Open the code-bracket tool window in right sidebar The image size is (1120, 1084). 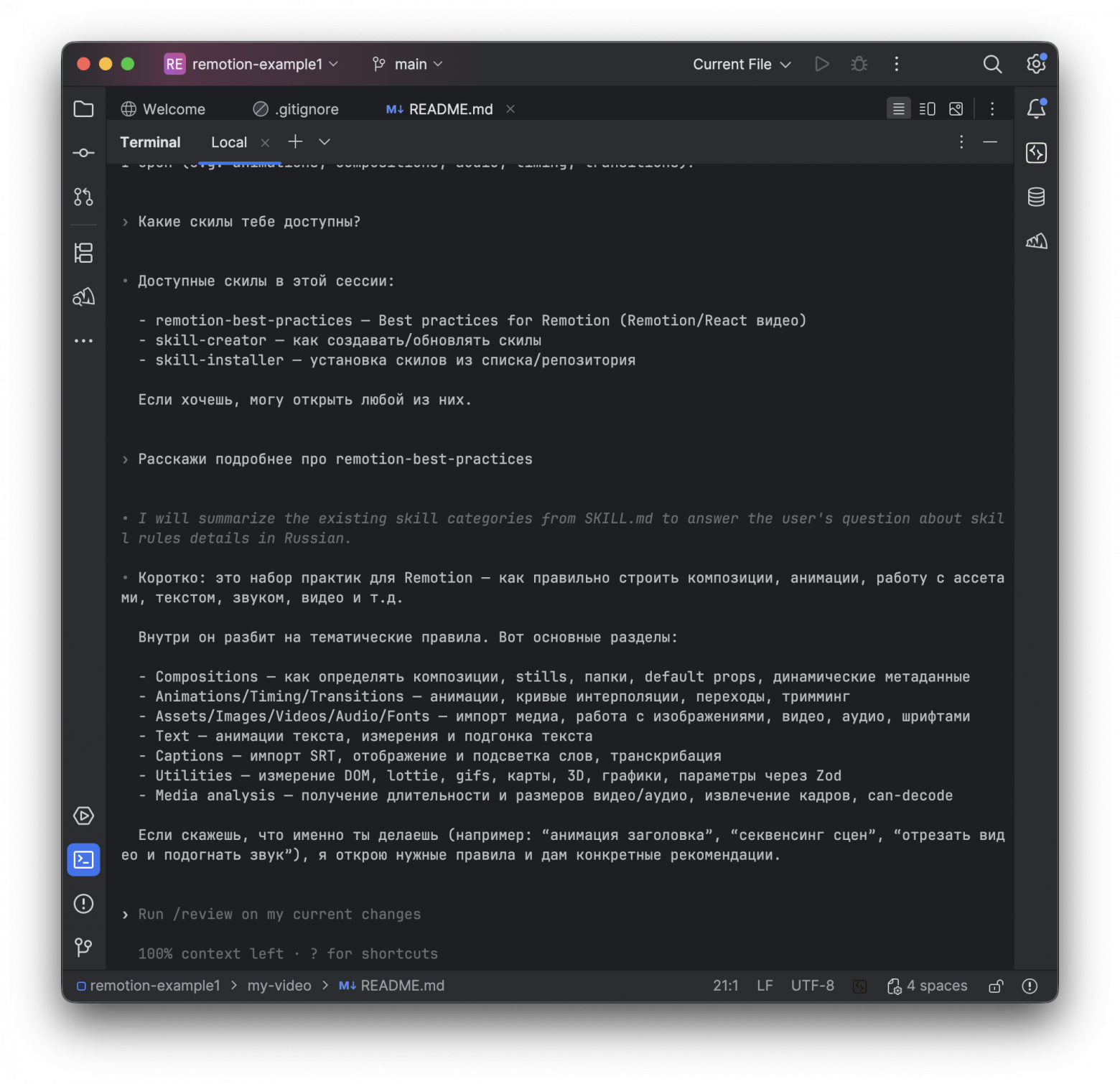coord(1036,153)
